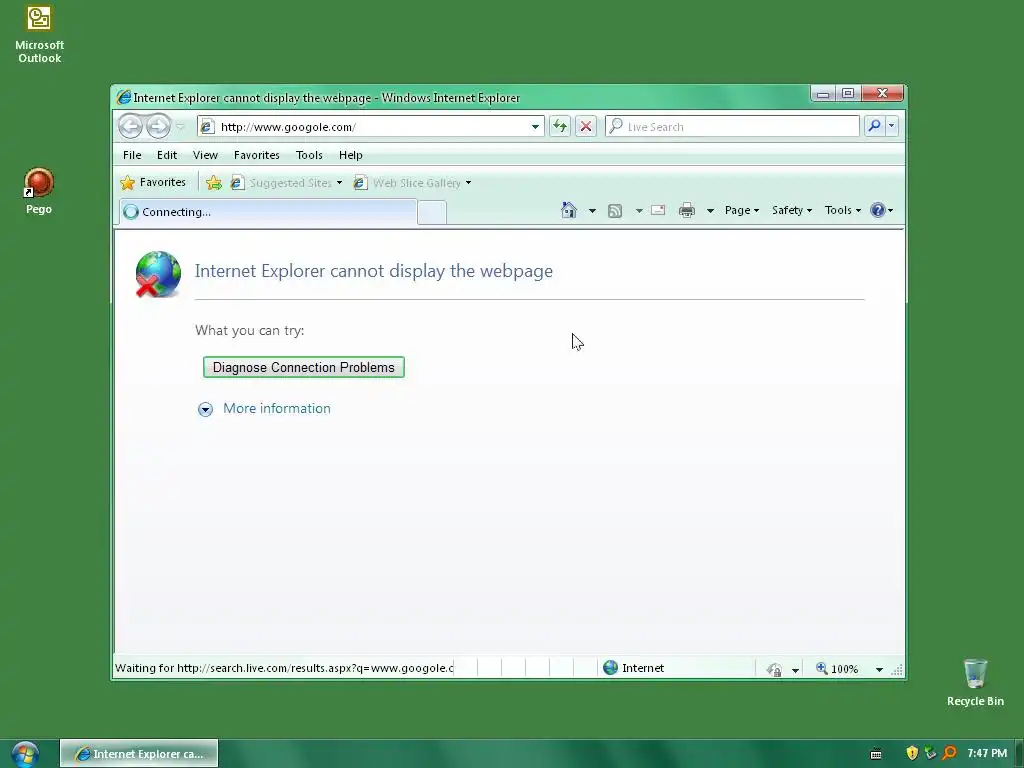The height and width of the screenshot is (768, 1024).
Task: Minimize the Internet Explorer window
Action: tap(823, 94)
